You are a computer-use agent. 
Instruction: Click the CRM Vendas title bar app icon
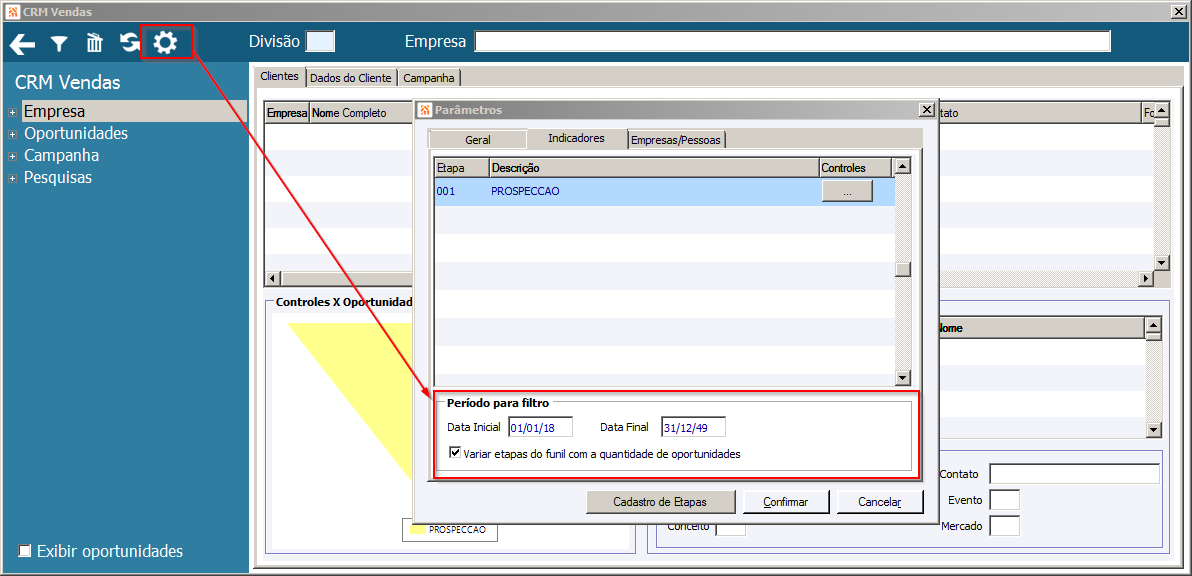pyautogui.click(x=12, y=11)
